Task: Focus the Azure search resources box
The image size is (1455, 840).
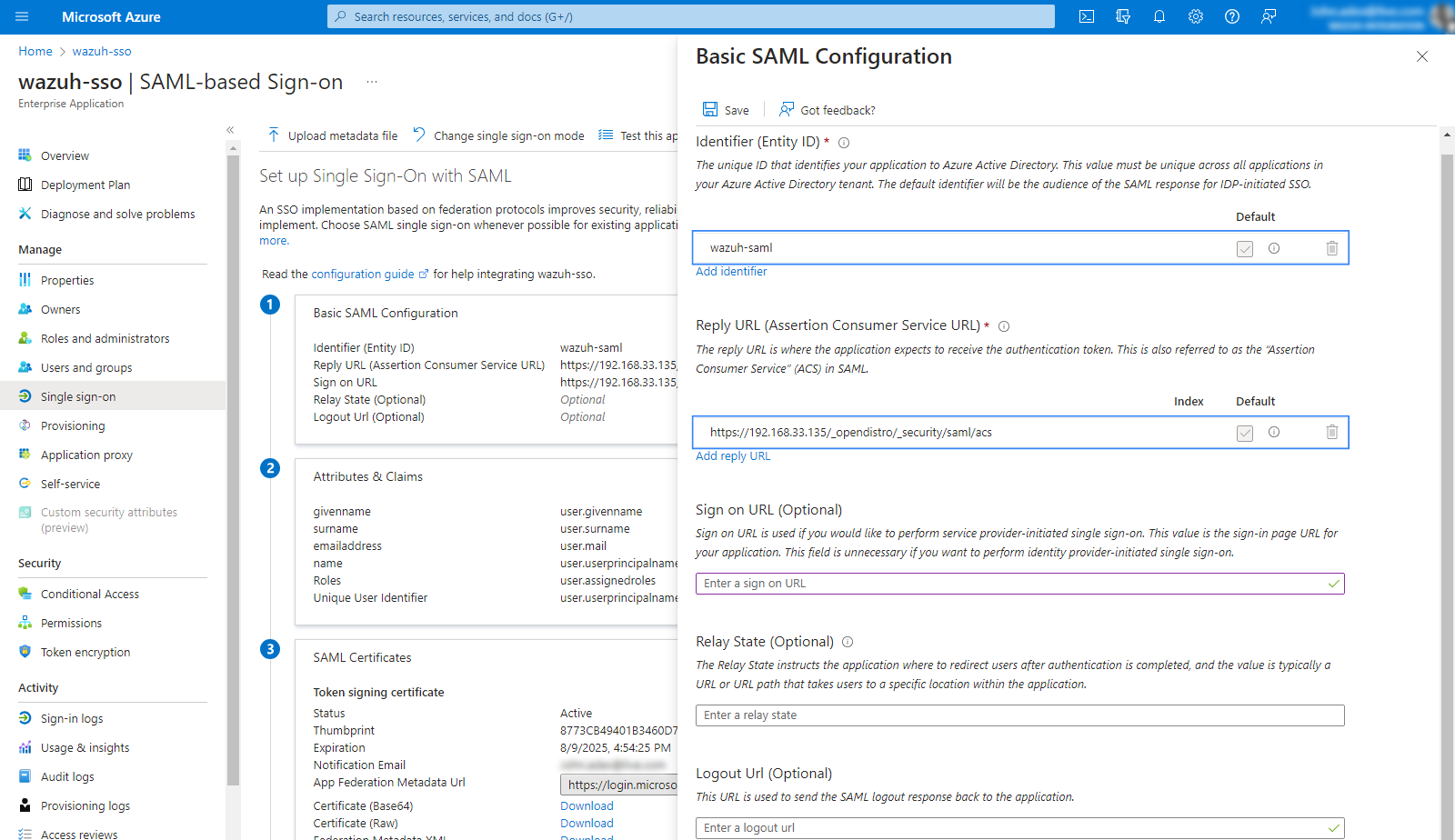Action: [x=691, y=16]
